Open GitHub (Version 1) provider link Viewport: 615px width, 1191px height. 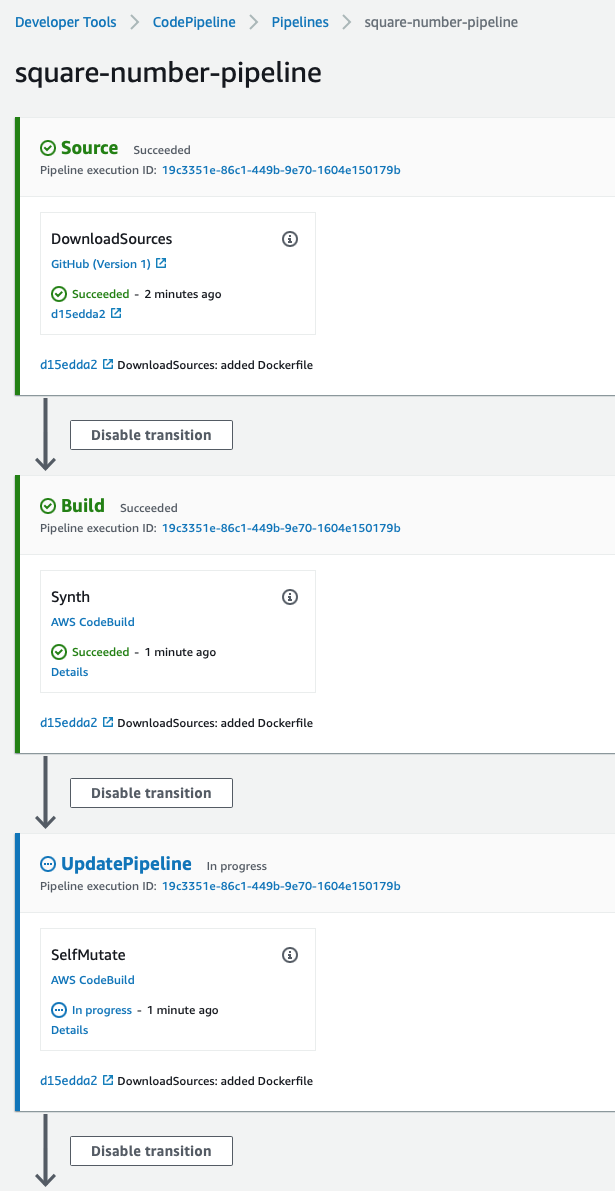[101, 264]
